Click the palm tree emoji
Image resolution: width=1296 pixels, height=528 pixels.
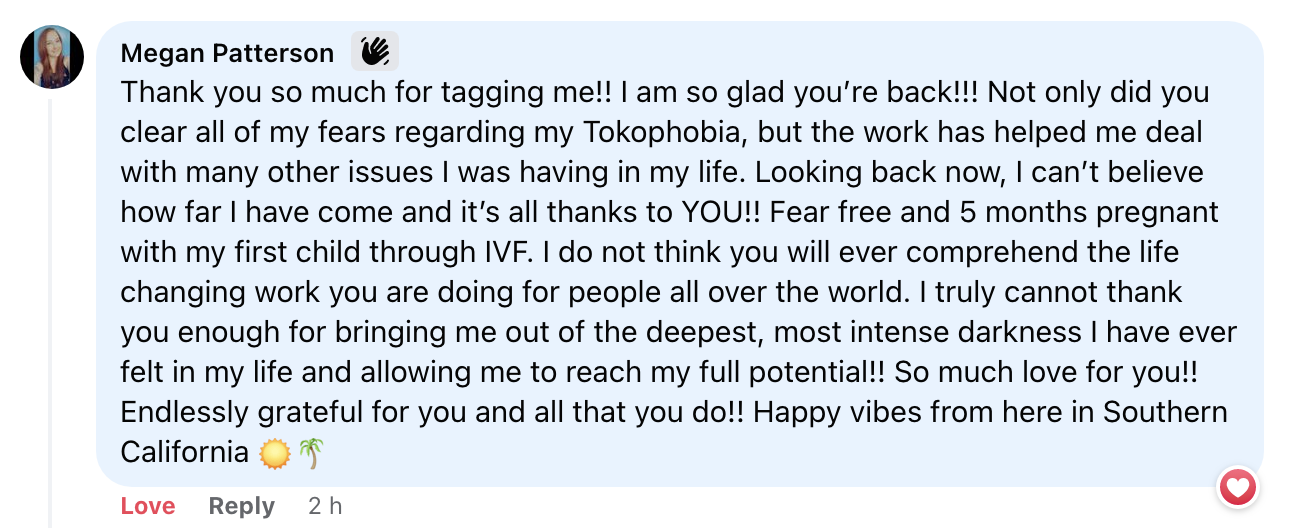point(311,453)
